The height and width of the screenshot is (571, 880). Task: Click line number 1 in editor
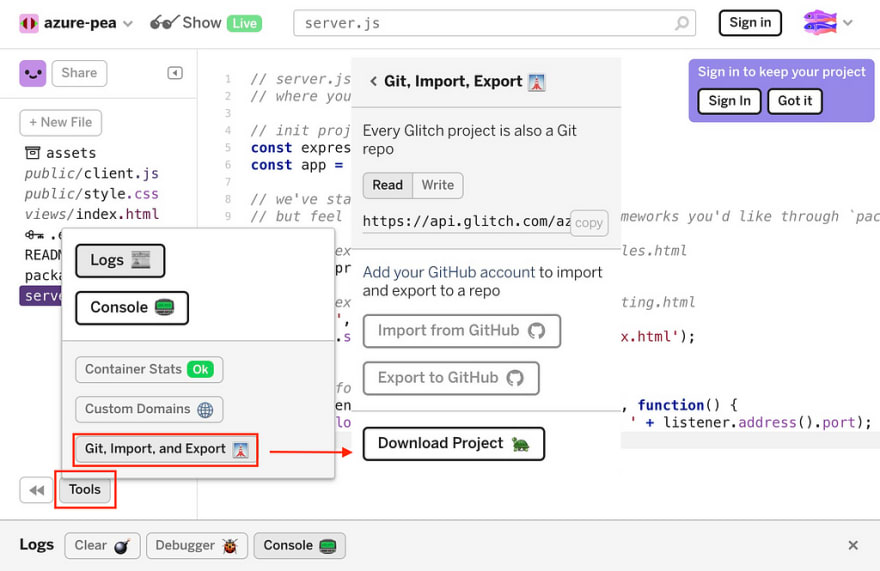(228, 79)
